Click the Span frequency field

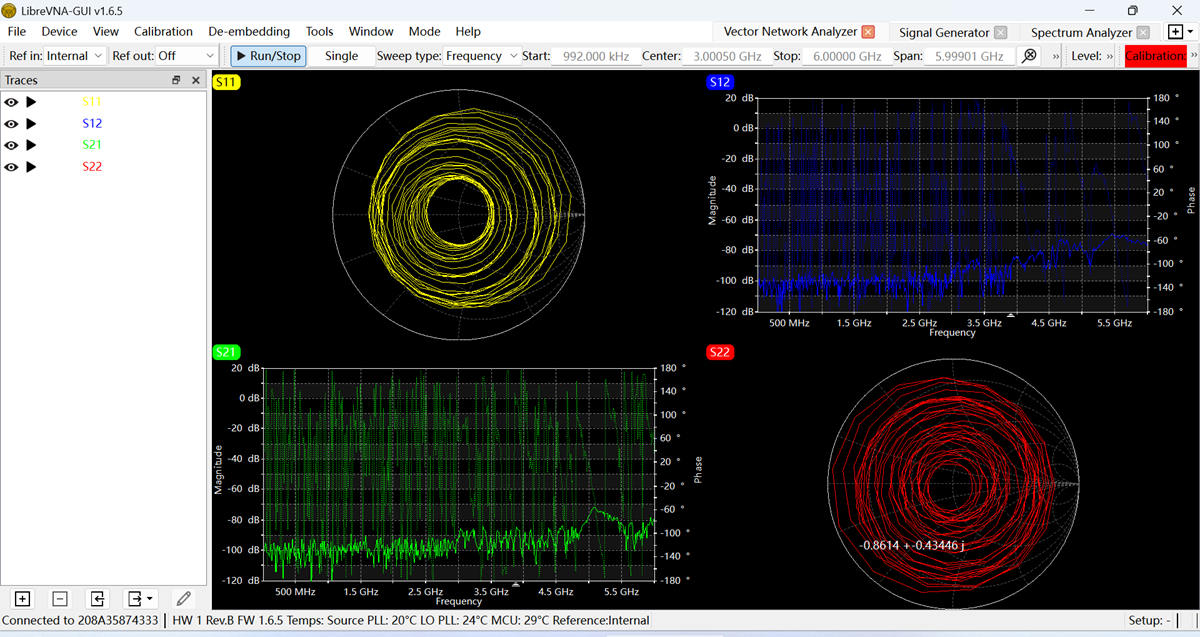(x=969, y=56)
